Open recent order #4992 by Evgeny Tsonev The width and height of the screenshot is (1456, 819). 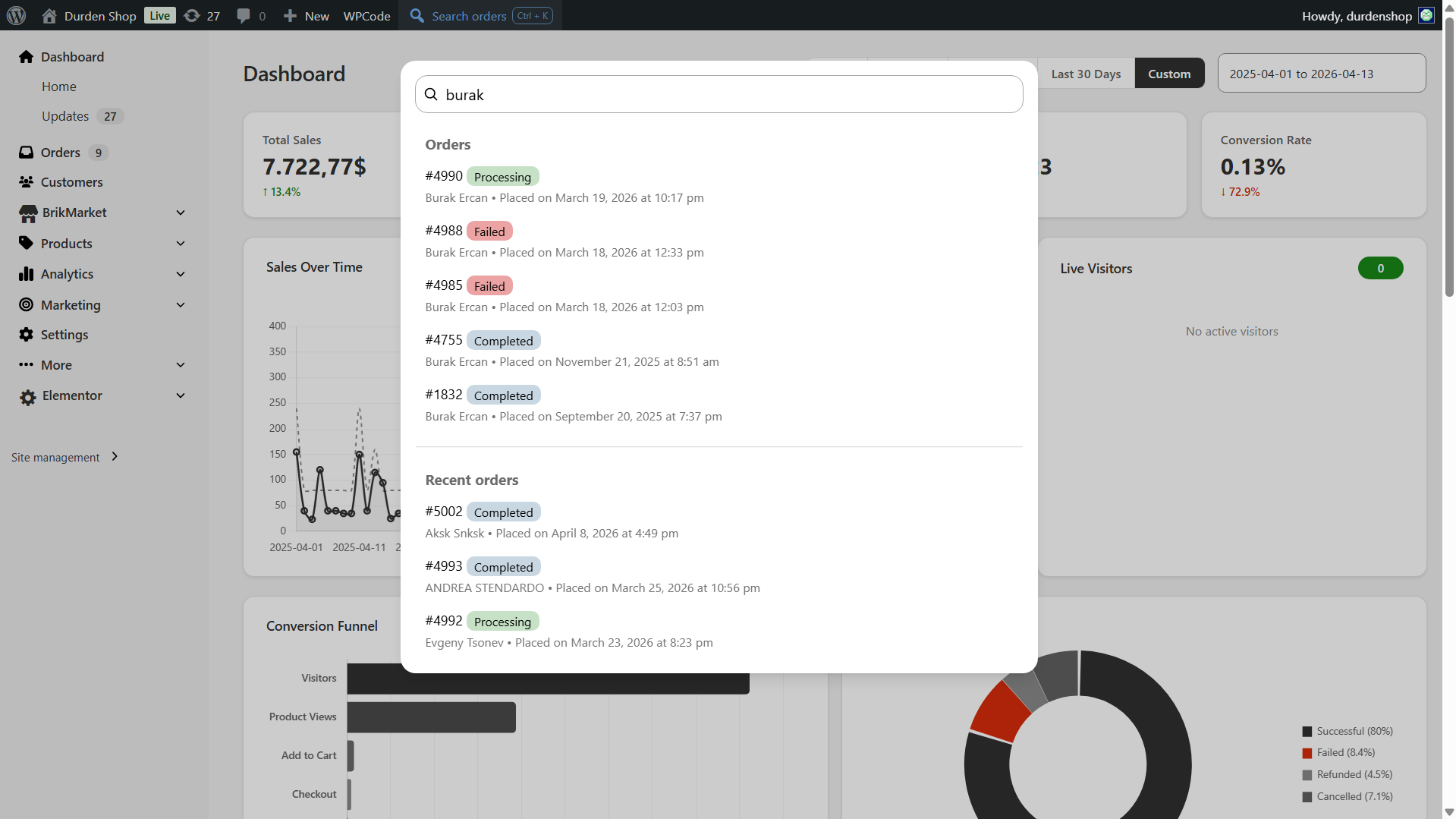719,631
